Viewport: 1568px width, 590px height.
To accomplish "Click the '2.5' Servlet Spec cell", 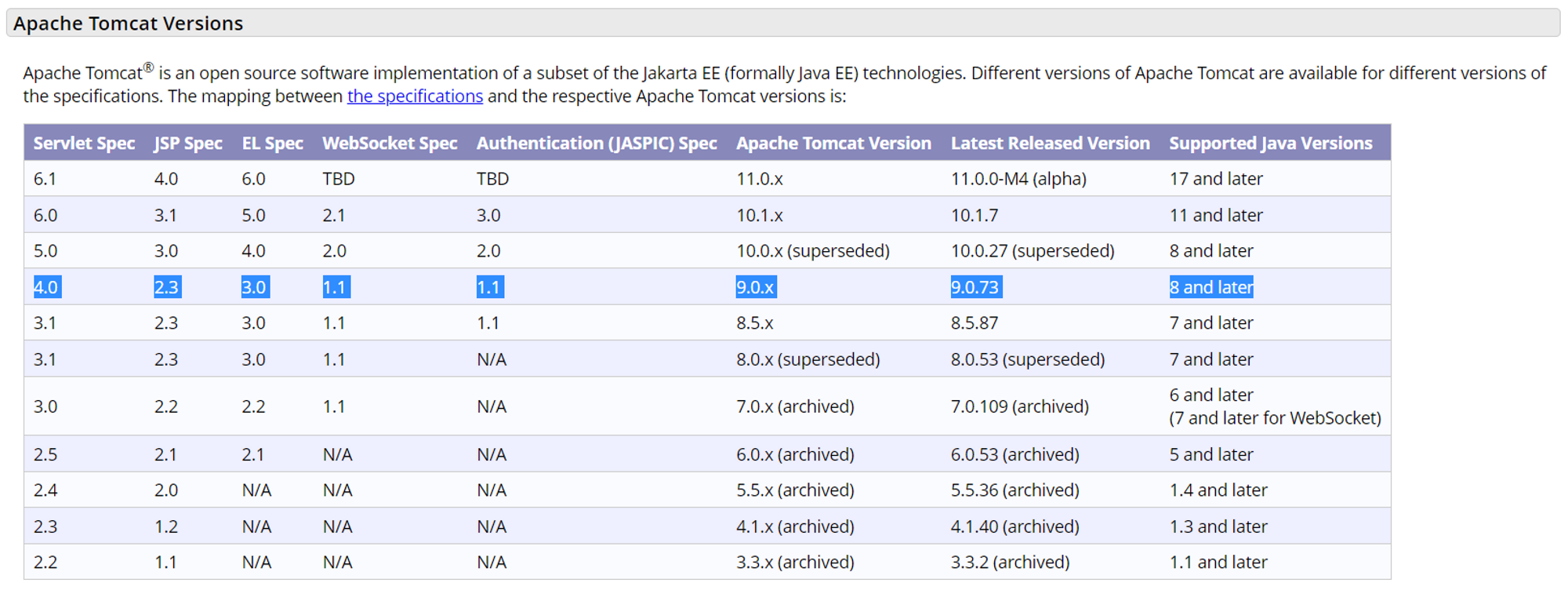I will click(45, 454).
